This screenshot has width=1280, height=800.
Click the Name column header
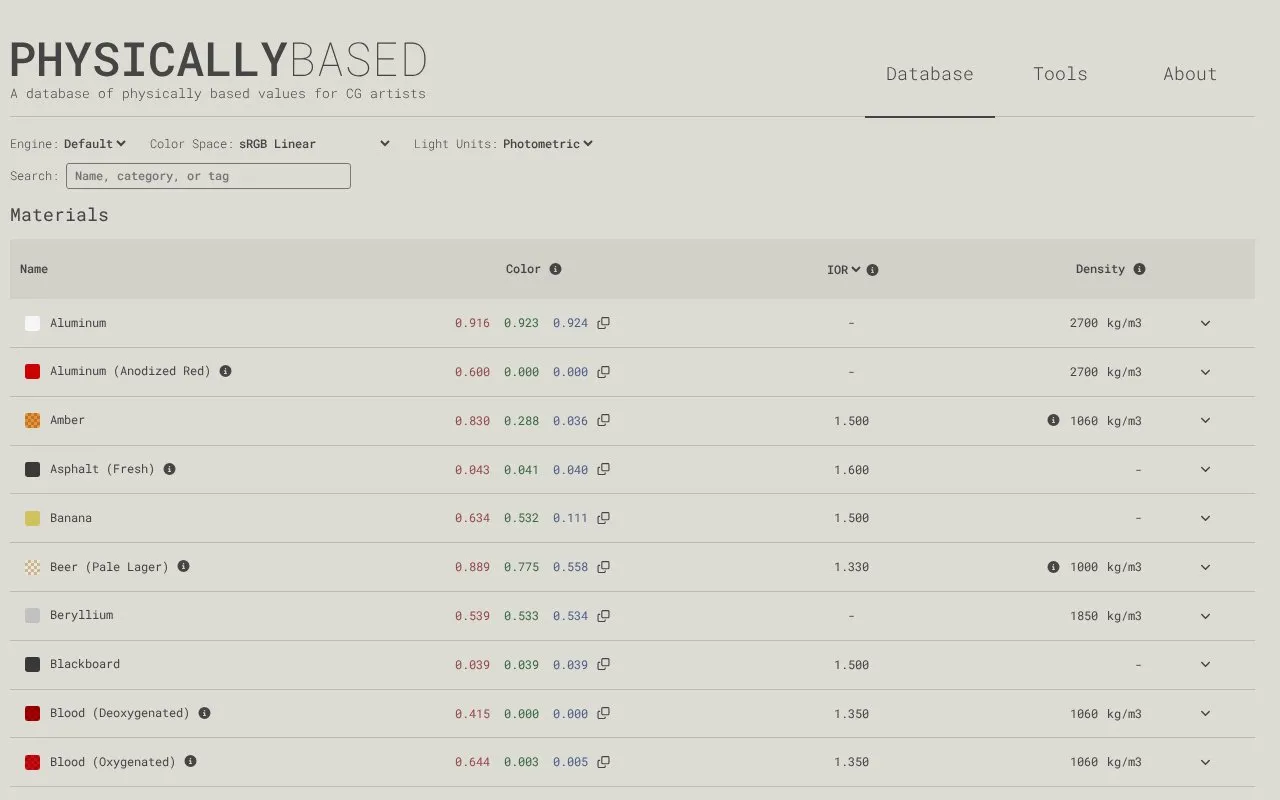(x=34, y=269)
